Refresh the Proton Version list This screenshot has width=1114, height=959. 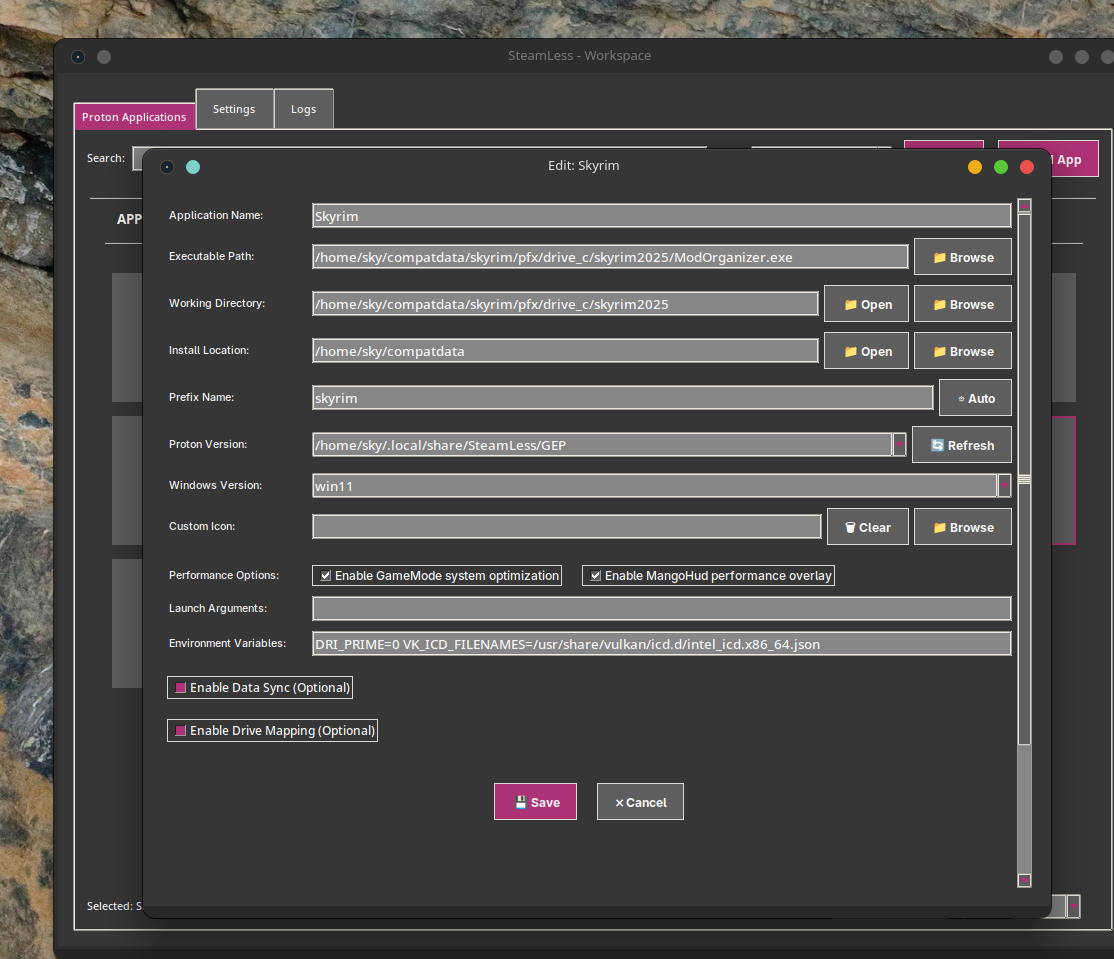962,445
